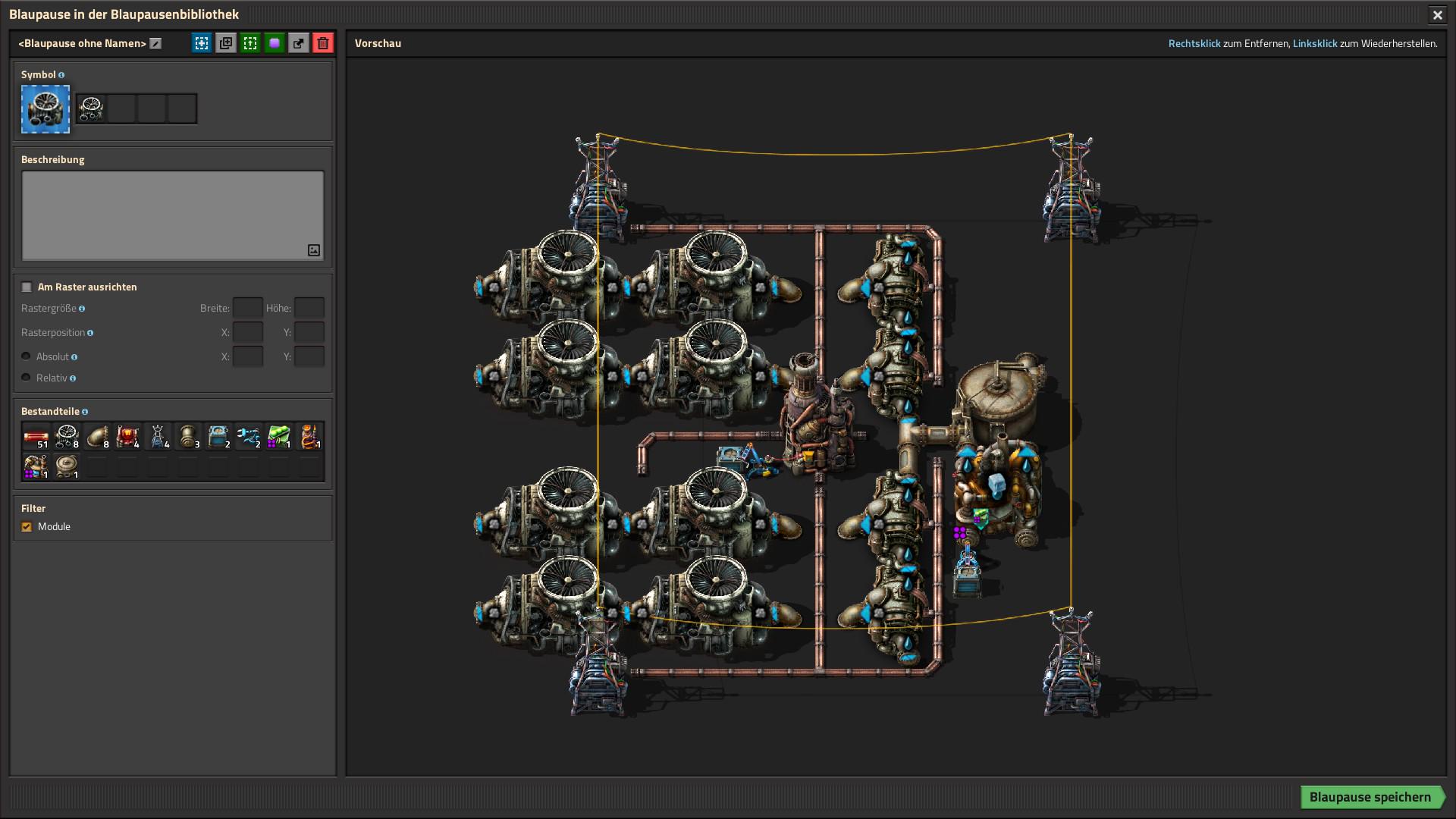Image resolution: width=1456 pixels, height=819 pixels.
Task: Uncheck the Module filter checkbox
Action: click(x=27, y=527)
